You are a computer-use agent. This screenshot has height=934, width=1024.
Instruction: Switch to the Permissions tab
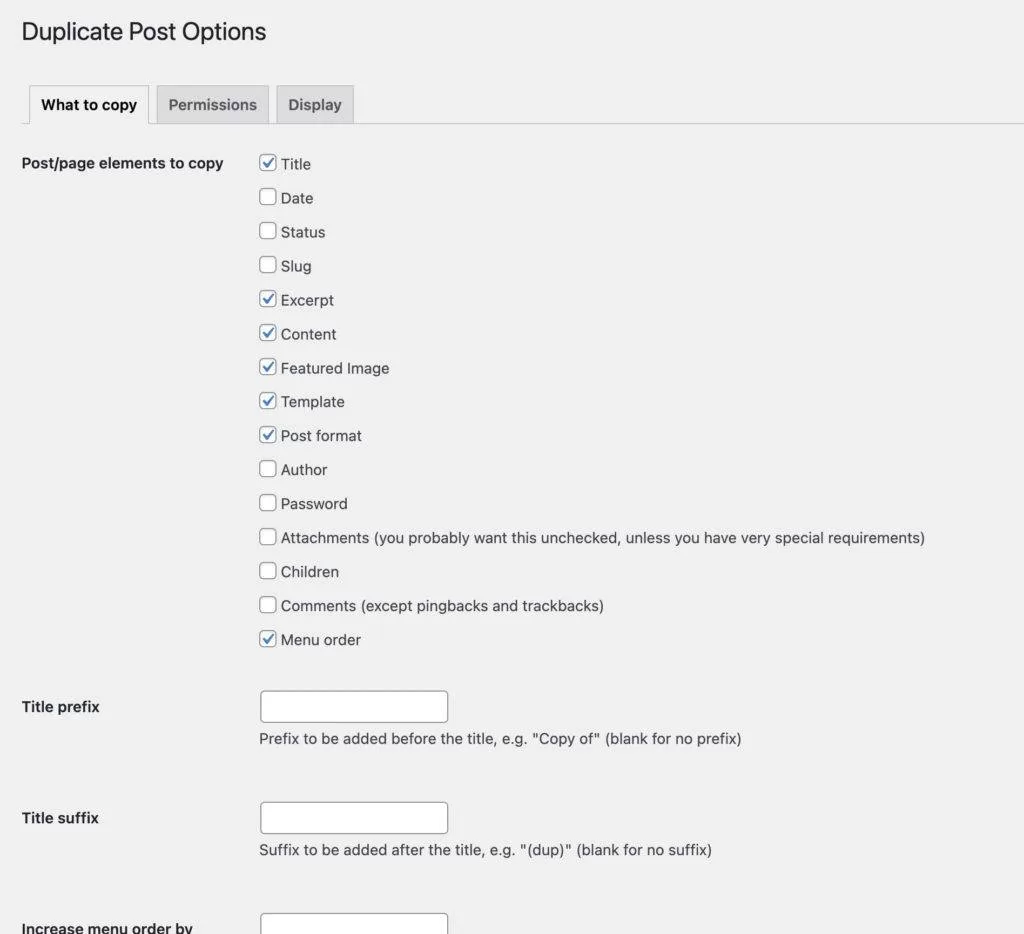(212, 105)
